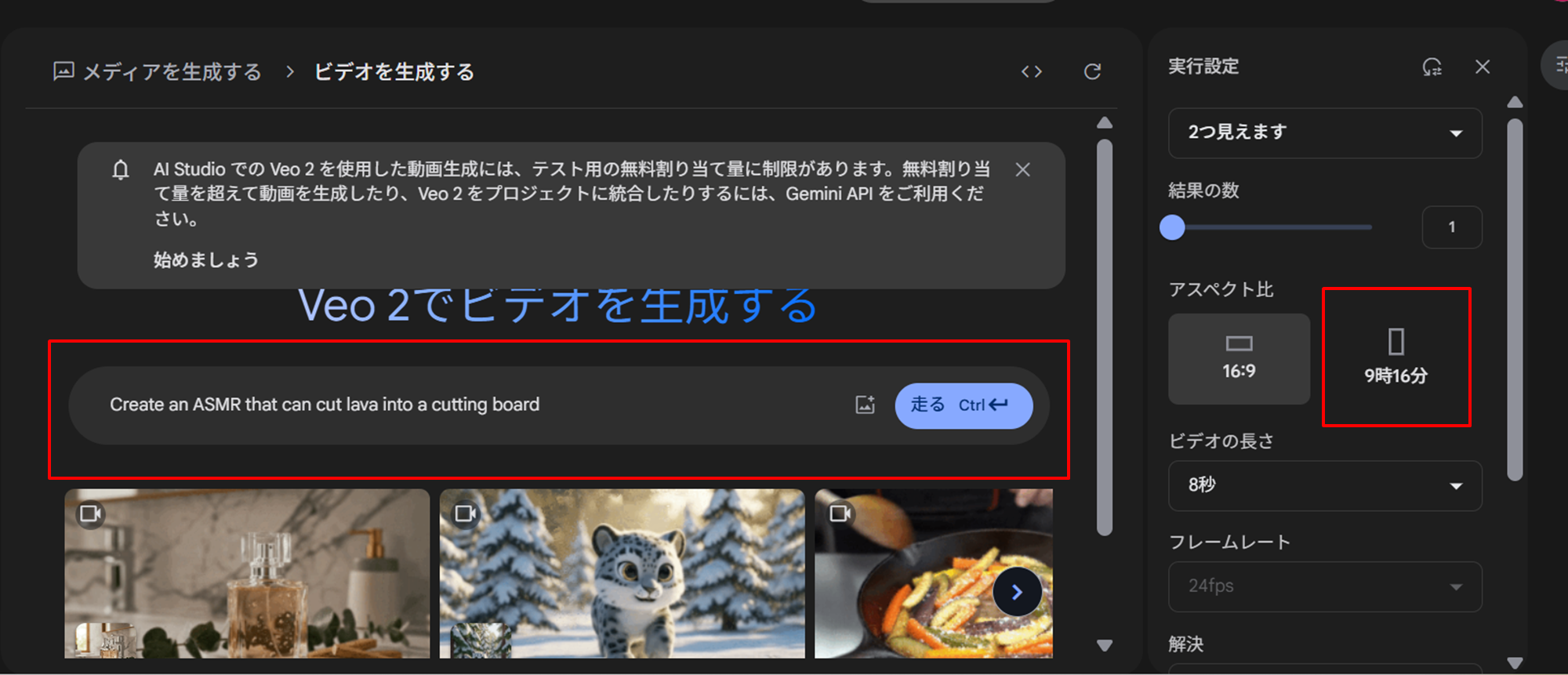Image resolution: width=1568 pixels, height=675 pixels.
Task: Select the 16:9 aspect ratio option
Action: click(x=1239, y=359)
